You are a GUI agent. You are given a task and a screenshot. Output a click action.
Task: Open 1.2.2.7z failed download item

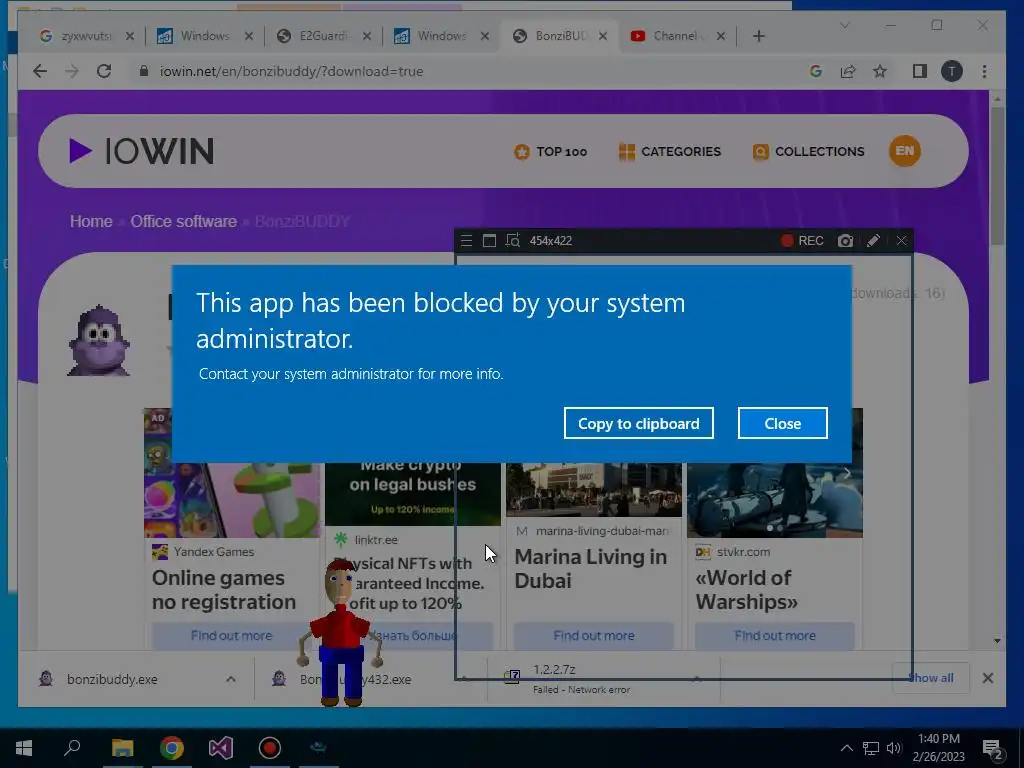pyautogui.click(x=581, y=679)
